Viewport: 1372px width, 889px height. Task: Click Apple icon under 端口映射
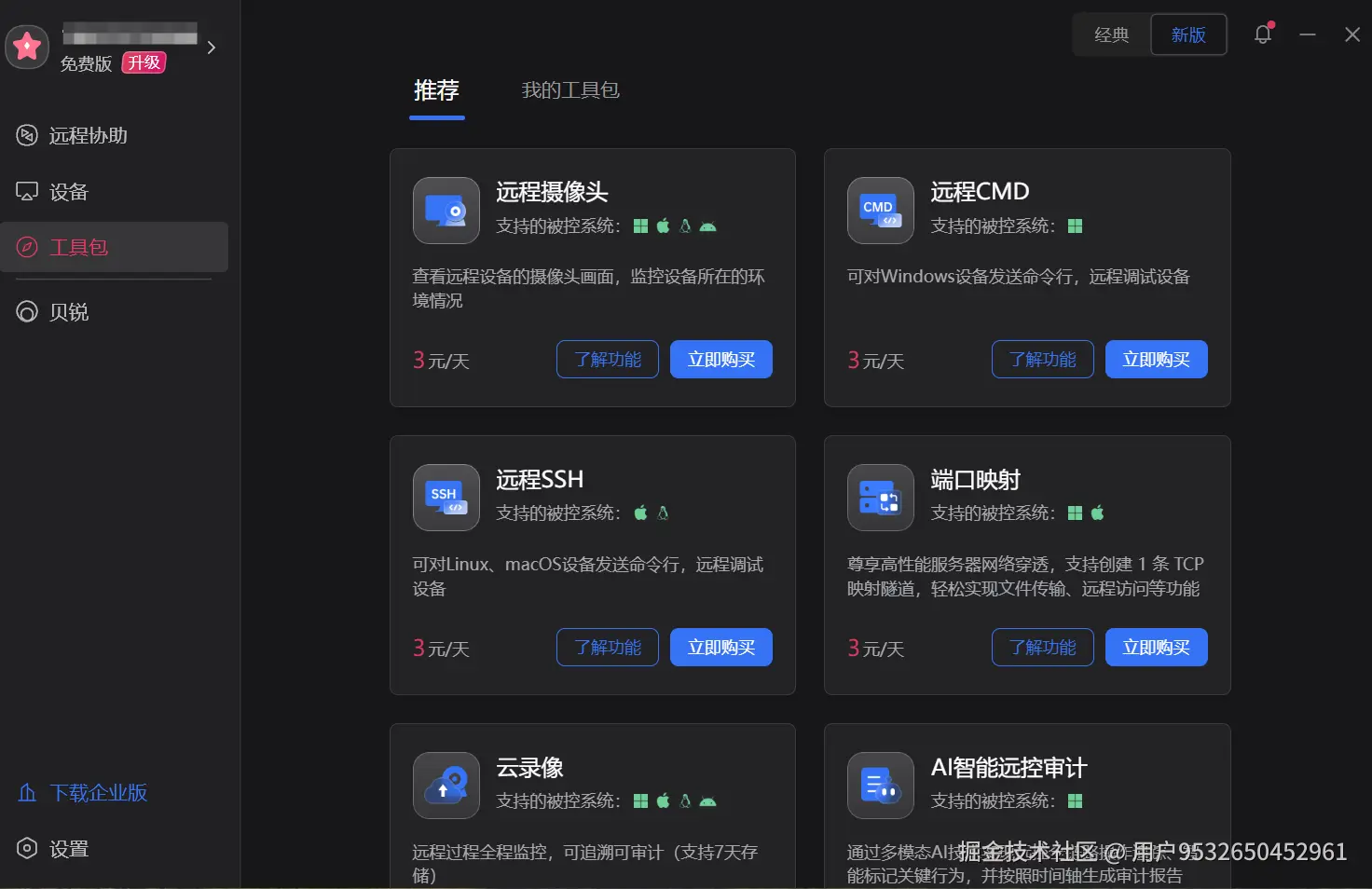click(1097, 513)
